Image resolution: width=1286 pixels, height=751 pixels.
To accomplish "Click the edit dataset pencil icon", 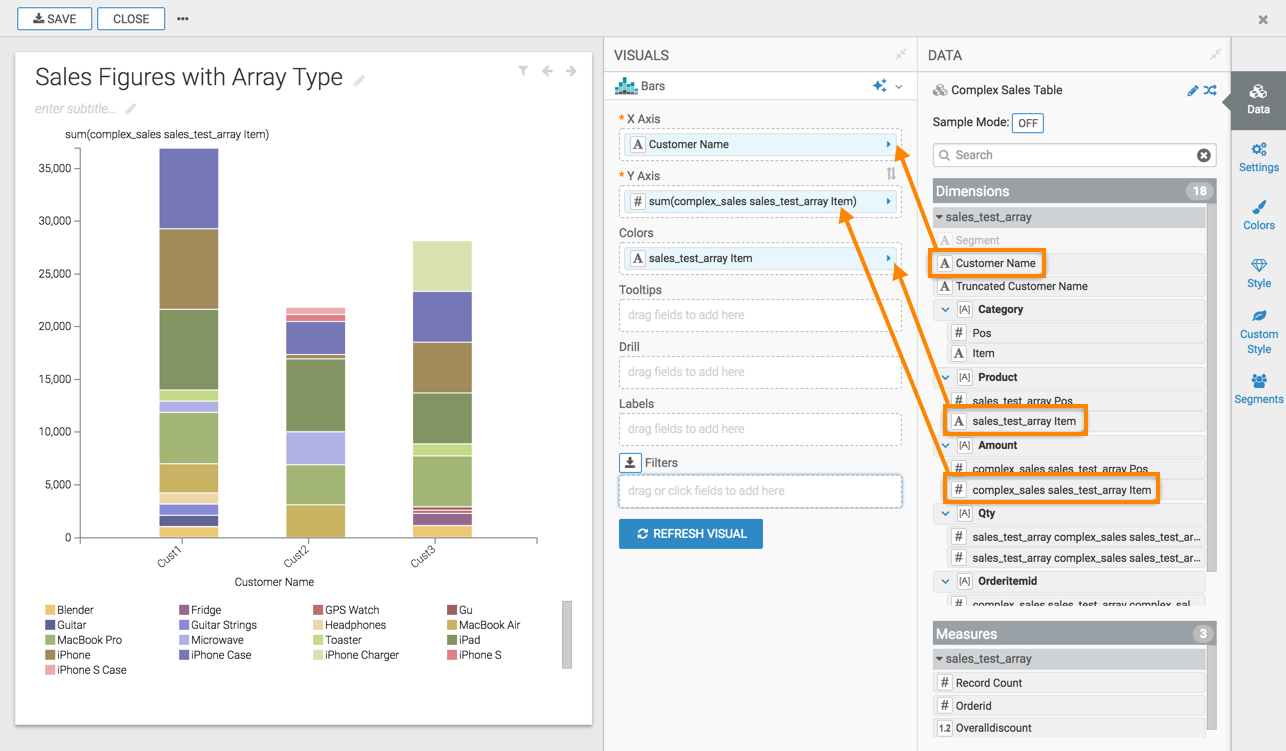I will tap(1192, 90).
